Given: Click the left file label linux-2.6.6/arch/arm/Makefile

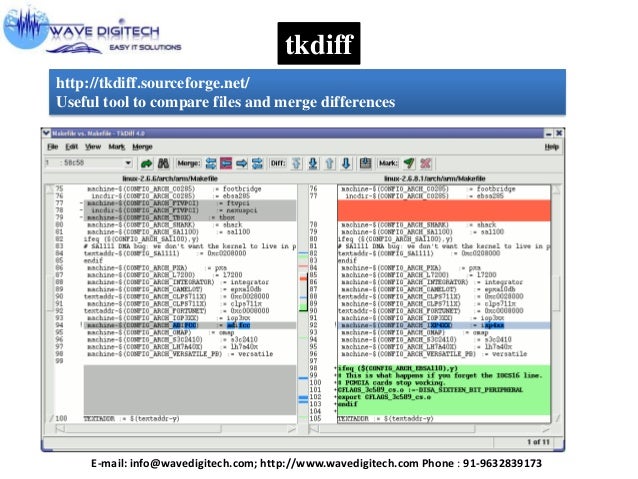Looking at the screenshot, I should [x=170, y=178].
